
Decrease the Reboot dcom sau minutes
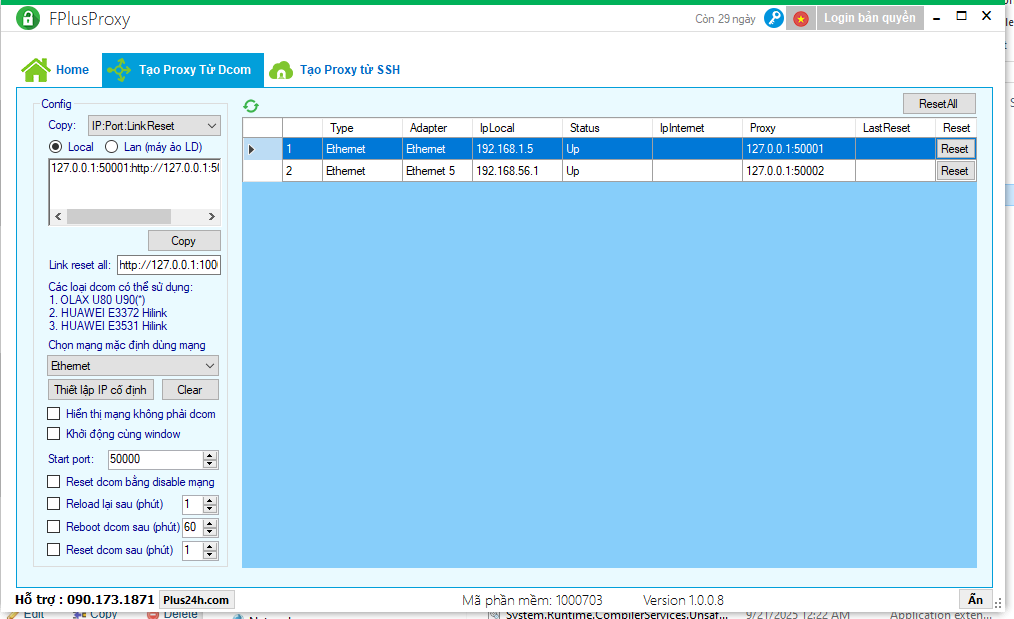point(210,532)
